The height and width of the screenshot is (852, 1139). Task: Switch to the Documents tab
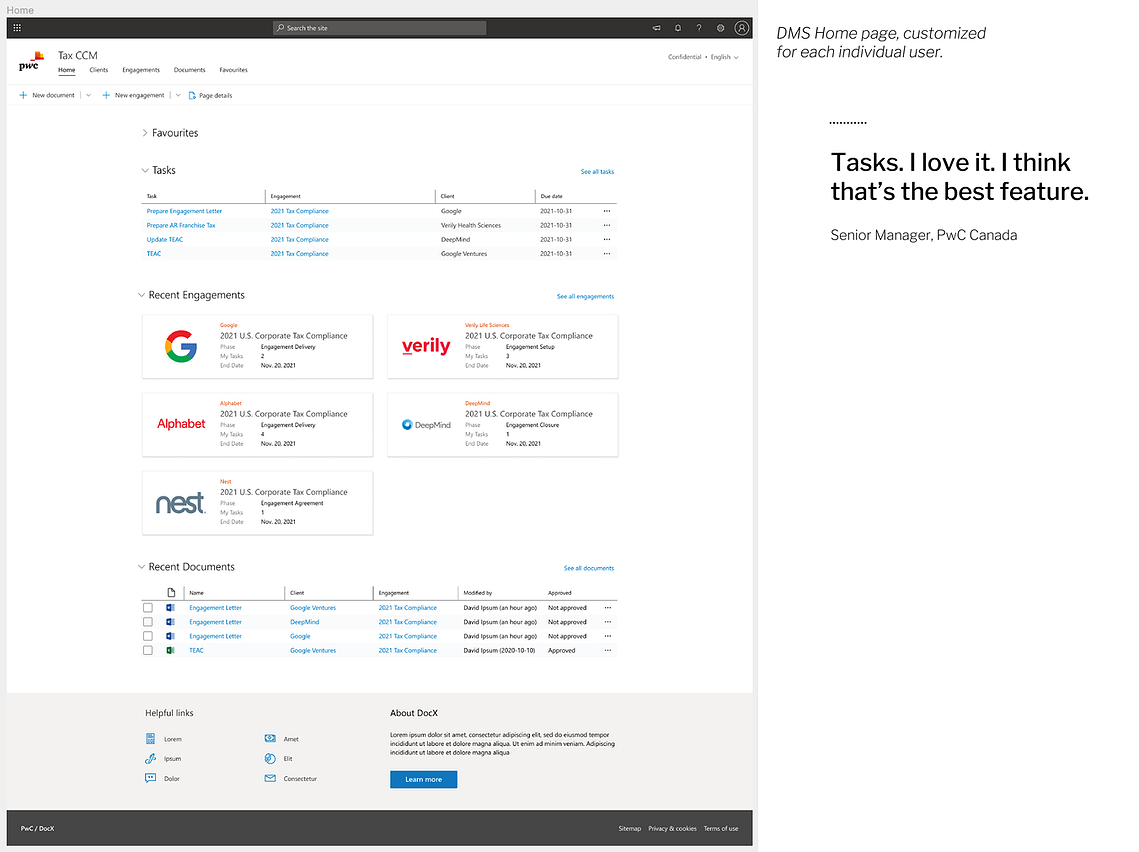pyautogui.click(x=190, y=70)
